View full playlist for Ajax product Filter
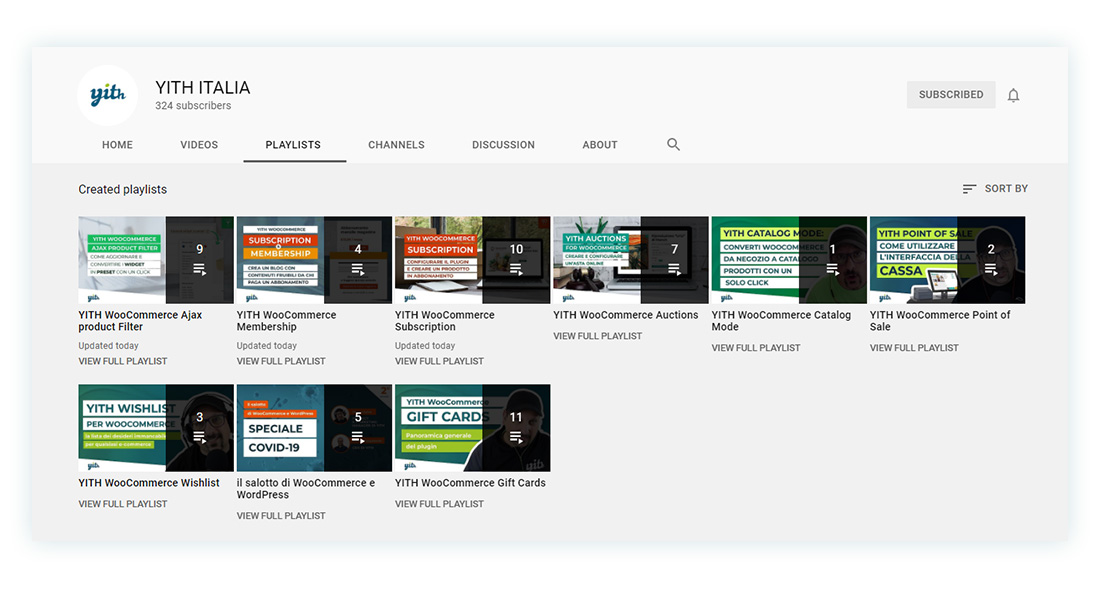 point(123,361)
